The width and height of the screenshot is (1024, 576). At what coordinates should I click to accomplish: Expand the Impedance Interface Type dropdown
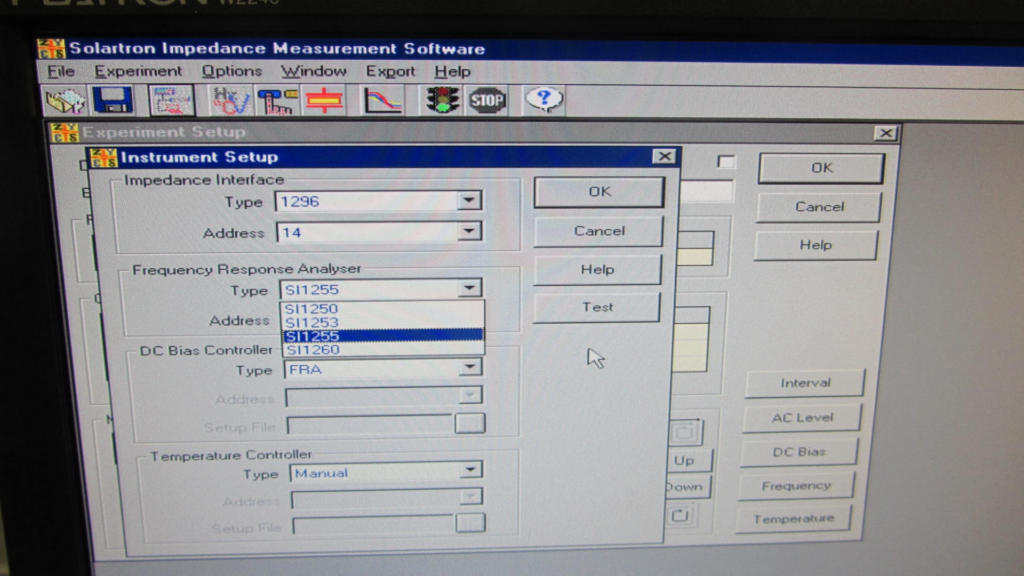[469, 201]
